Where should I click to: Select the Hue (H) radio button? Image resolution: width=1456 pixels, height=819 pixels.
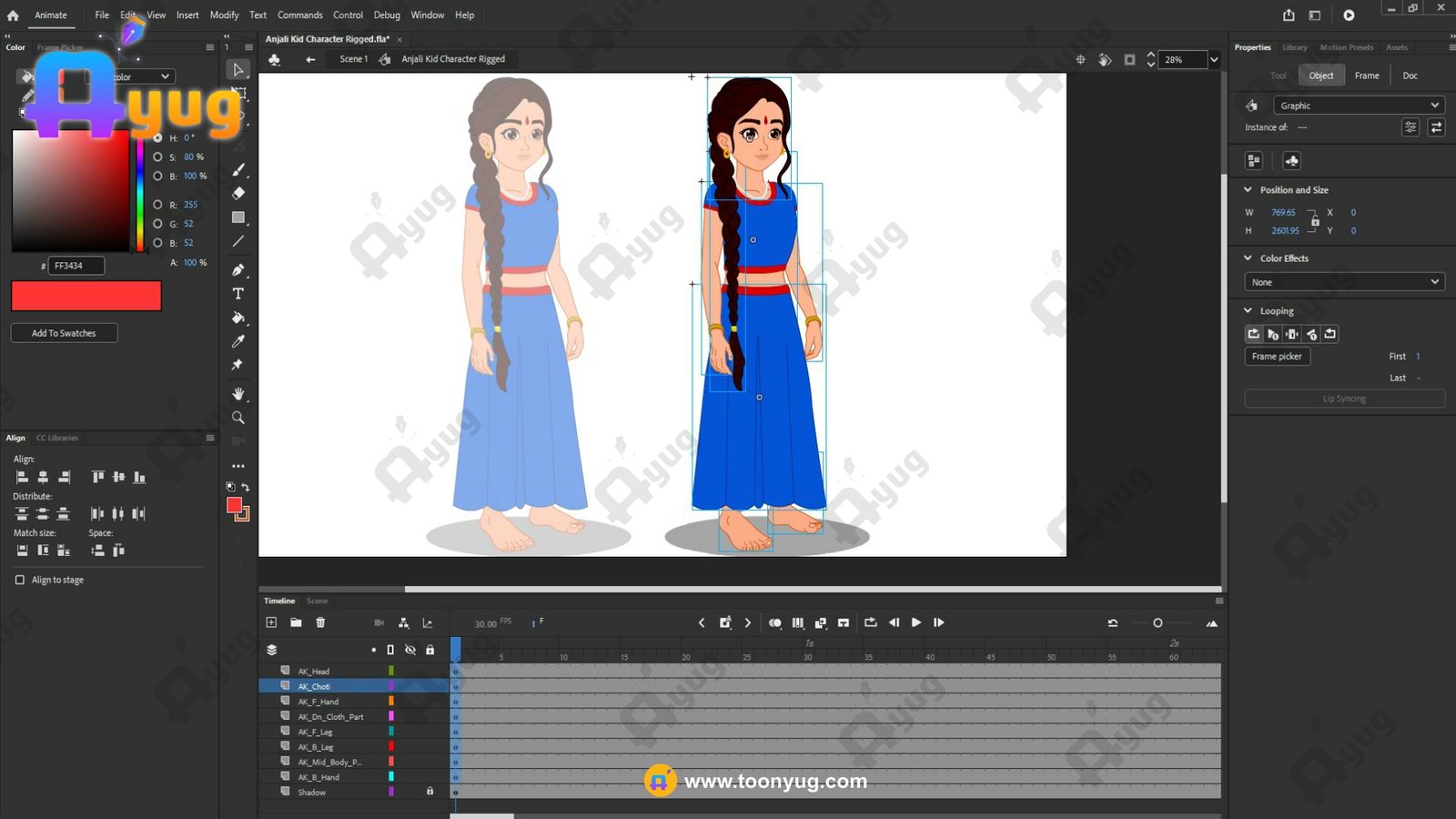(x=157, y=138)
